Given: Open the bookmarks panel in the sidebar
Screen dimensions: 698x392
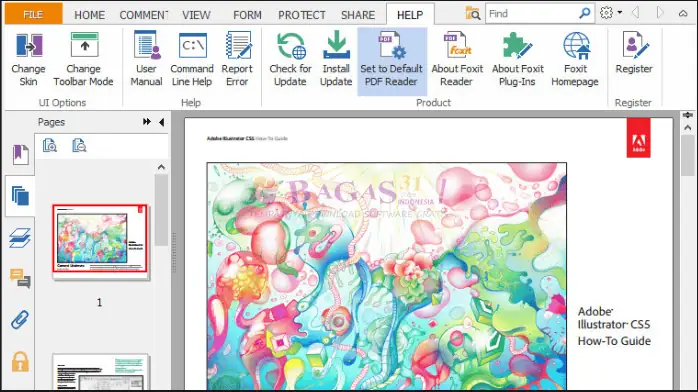Looking at the screenshot, I should [x=20, y=155].
